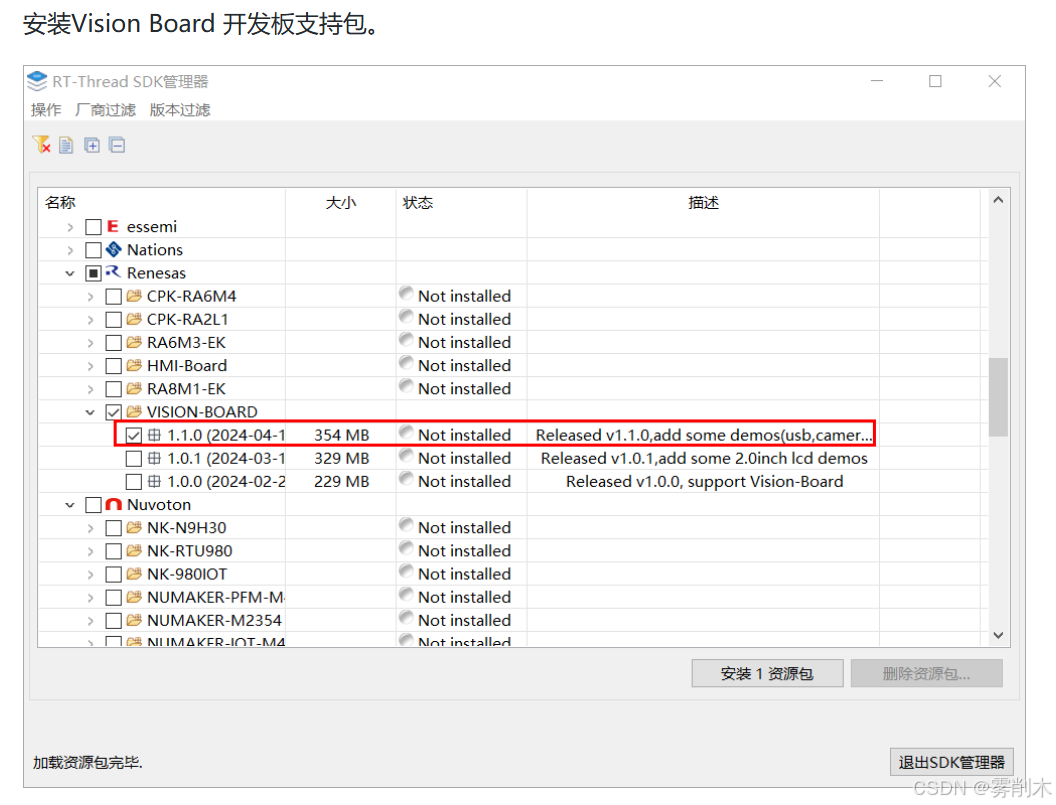Click the 删除资源包 button
The height and width of the screenshot is (805, 1056).
click(926, 673)
